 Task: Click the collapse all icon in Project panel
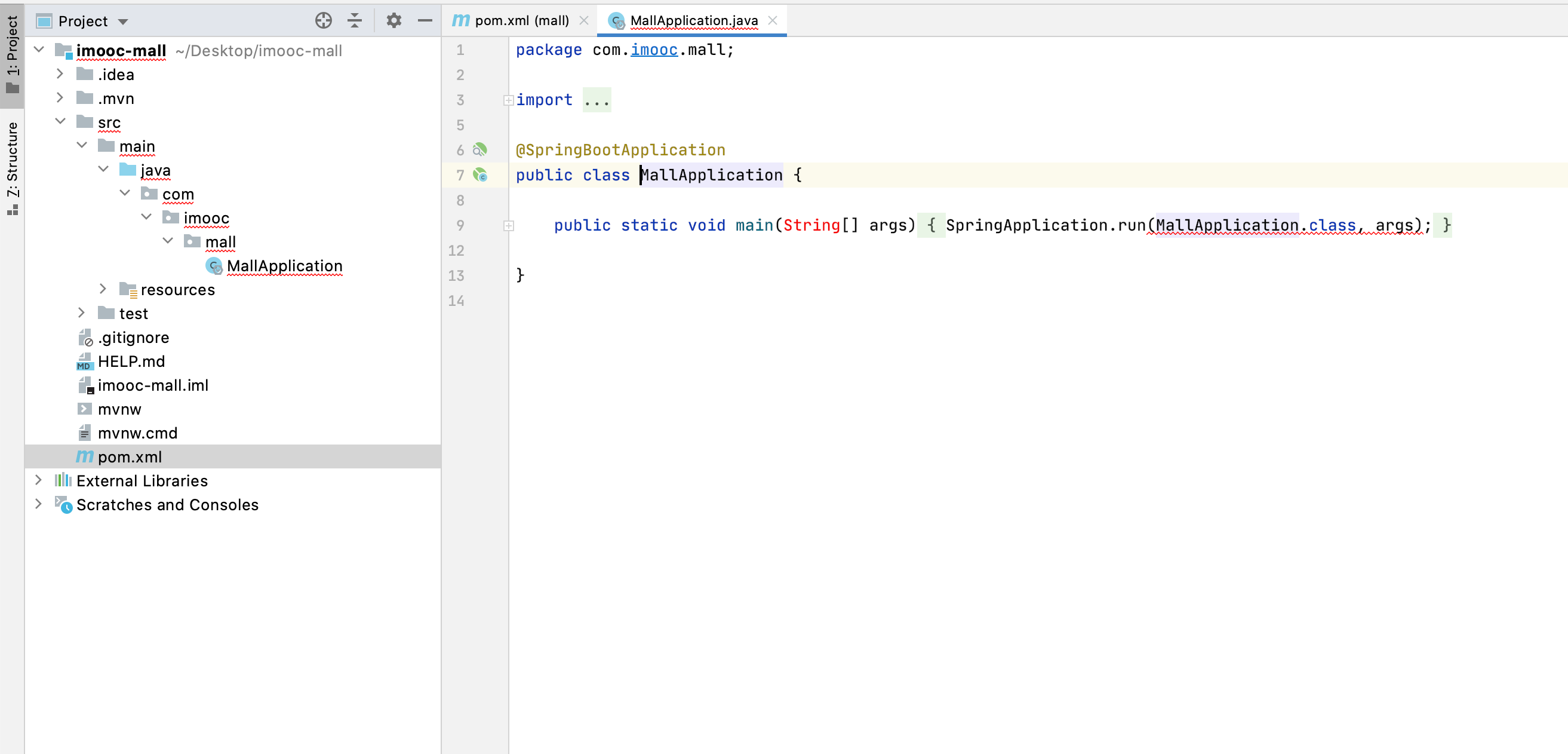click(x=354, y=21)
